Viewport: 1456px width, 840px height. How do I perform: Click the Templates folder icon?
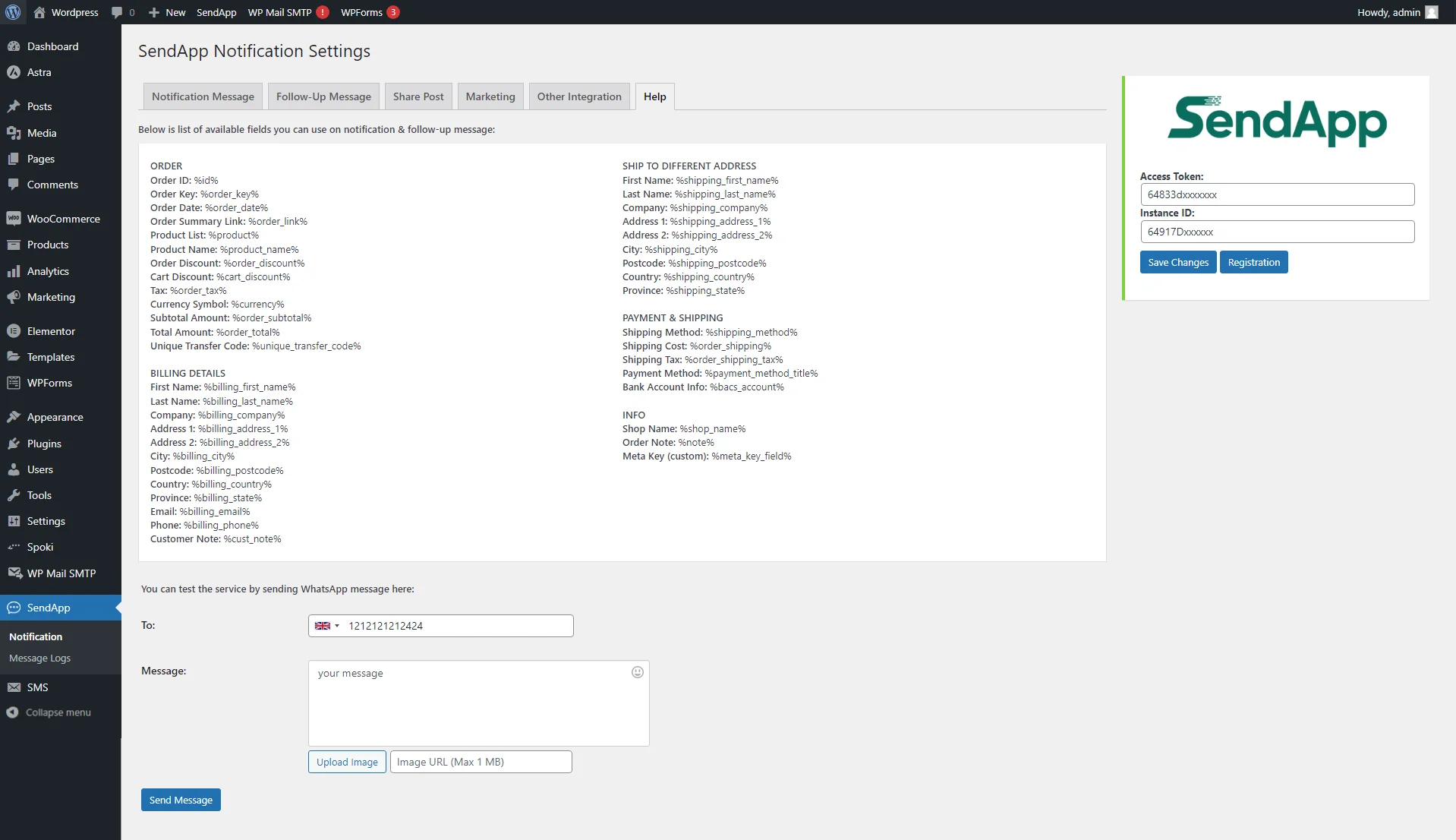pyautogui.click(x=14, y=357)
